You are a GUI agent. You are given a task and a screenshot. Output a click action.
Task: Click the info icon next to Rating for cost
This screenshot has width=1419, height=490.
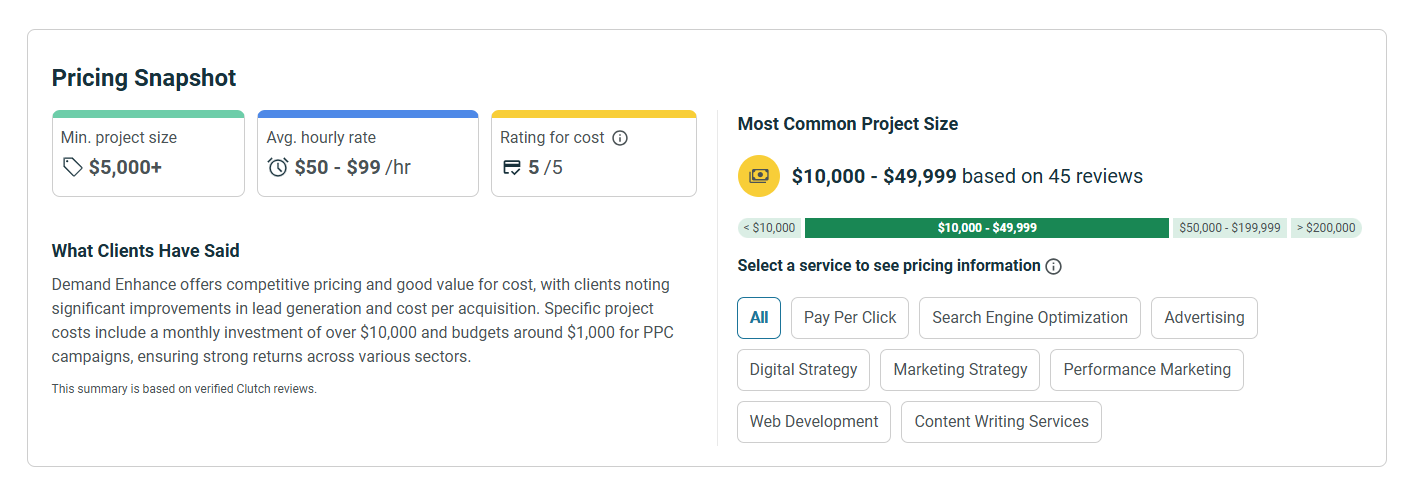pos(620,138)
